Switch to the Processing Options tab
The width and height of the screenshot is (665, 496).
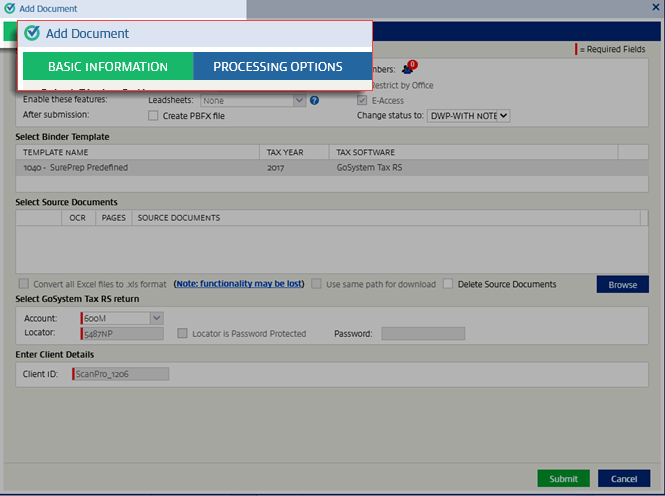point(277,67)
